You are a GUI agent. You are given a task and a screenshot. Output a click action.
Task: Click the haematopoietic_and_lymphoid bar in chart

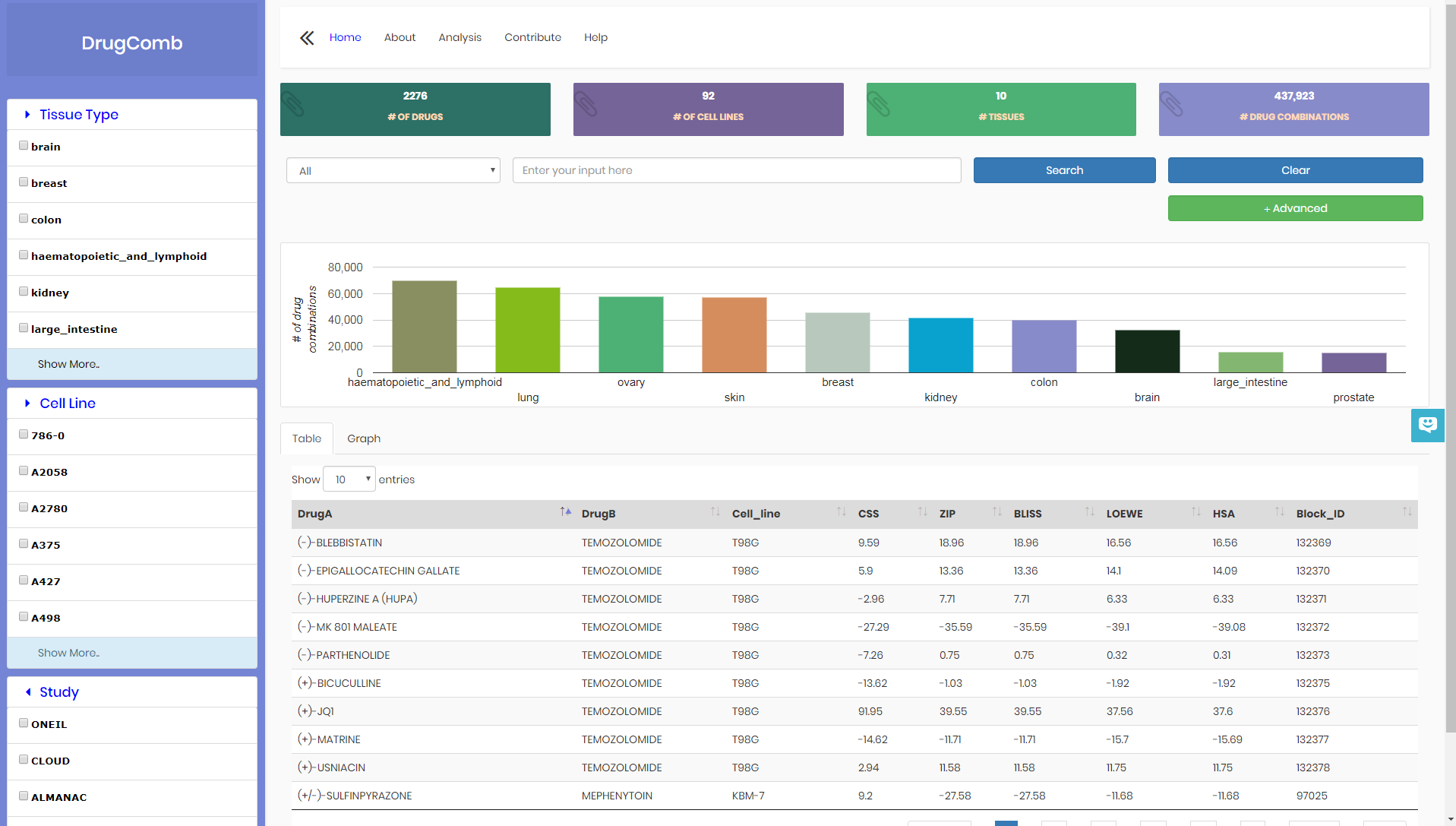[x=424, y=327]
